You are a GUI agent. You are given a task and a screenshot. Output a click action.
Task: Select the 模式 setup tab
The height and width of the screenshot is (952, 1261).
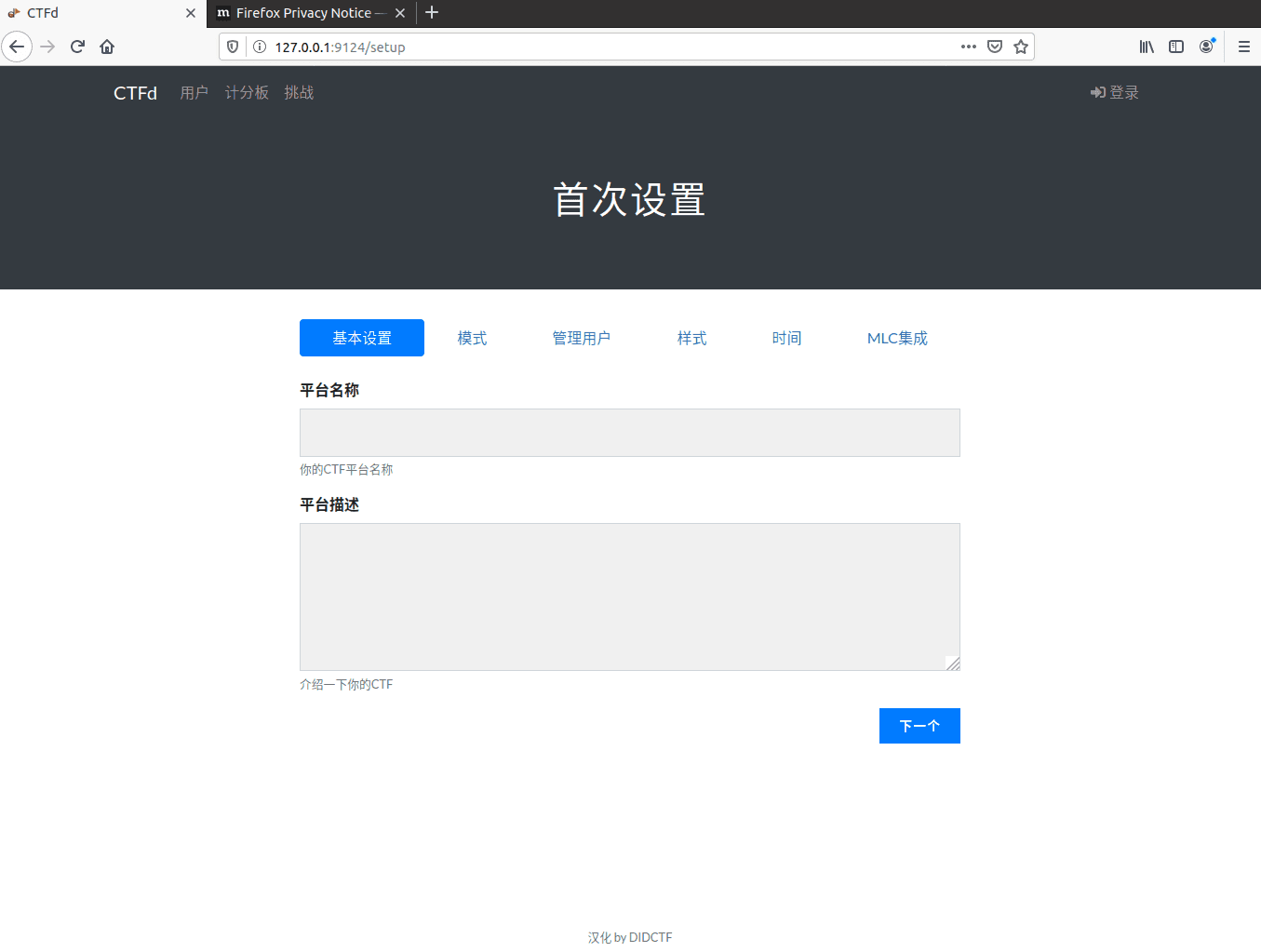click(x=472, y=338)
